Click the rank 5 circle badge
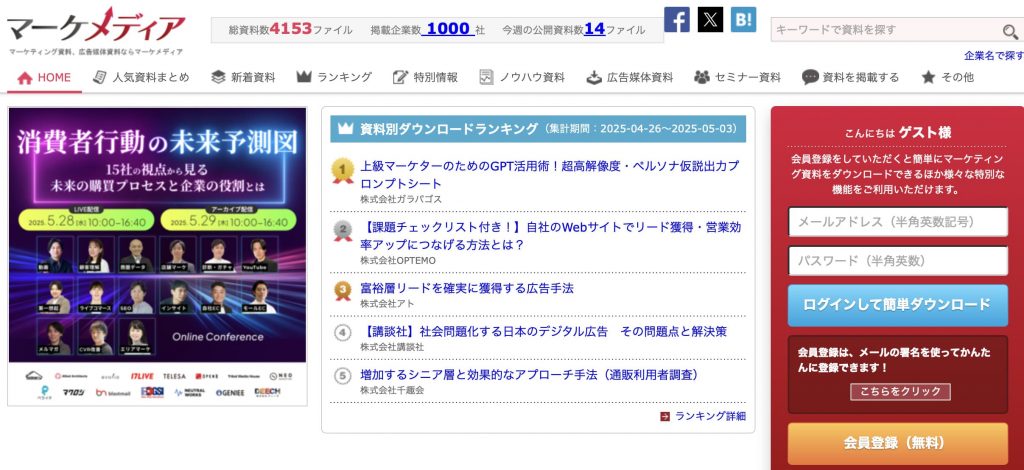The image size is (1024, 470). pos(342,375)
